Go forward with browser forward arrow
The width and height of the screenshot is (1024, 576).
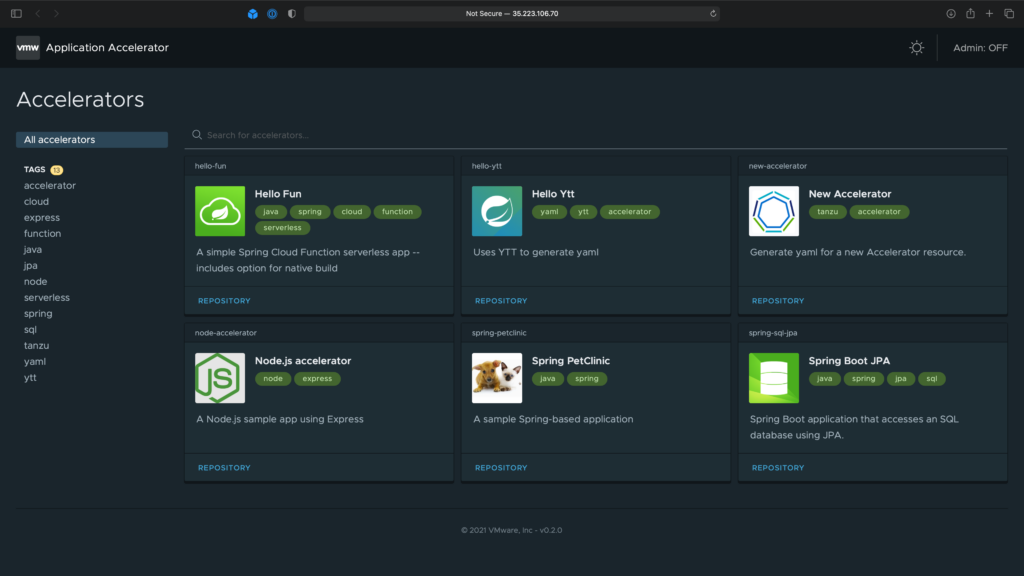[x=56, y=13]
